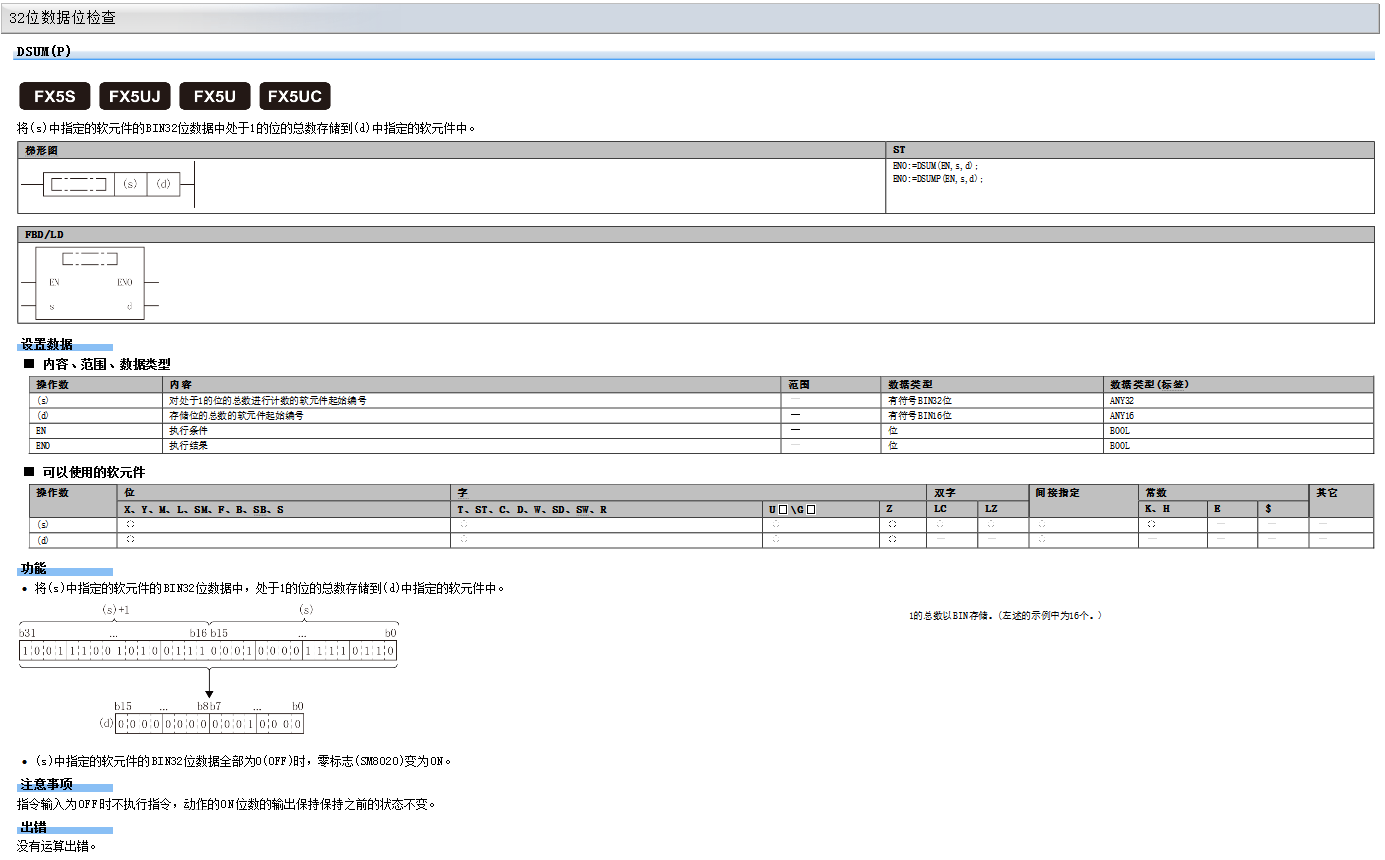1385x860 pixels.
Task: Click the (s) operand in ladder diagram
Action: 130,184
